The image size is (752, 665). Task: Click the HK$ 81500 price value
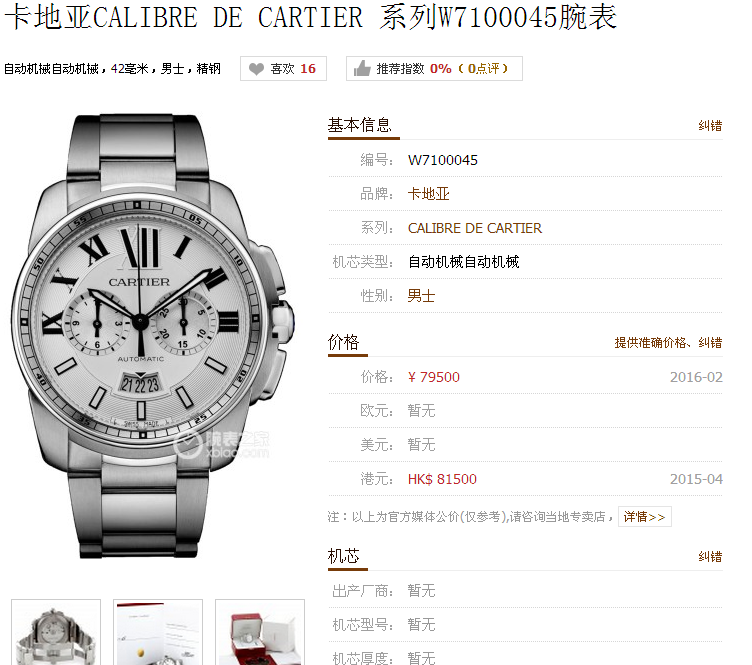(442, 479)
